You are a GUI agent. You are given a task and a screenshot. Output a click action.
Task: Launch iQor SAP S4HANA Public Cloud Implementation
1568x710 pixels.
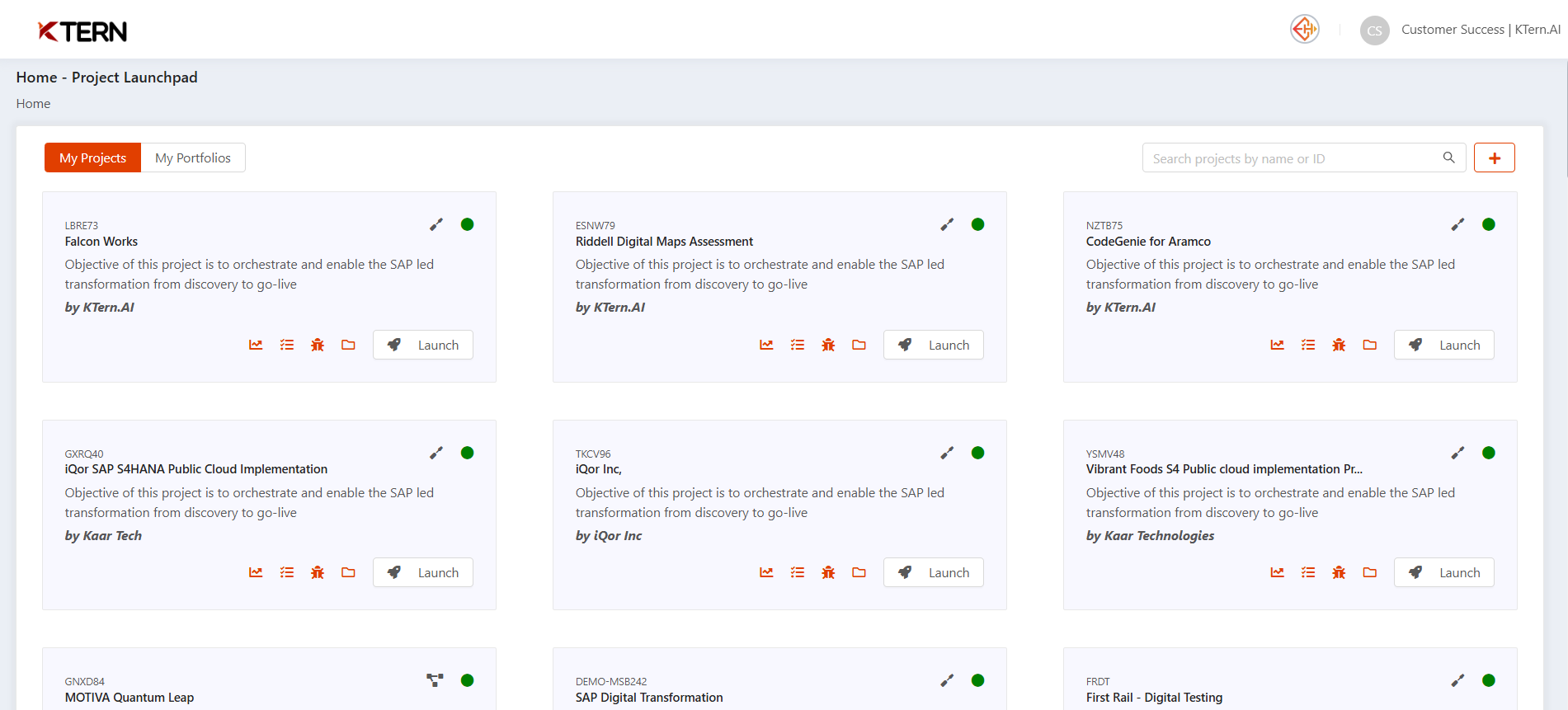[423, 572]
